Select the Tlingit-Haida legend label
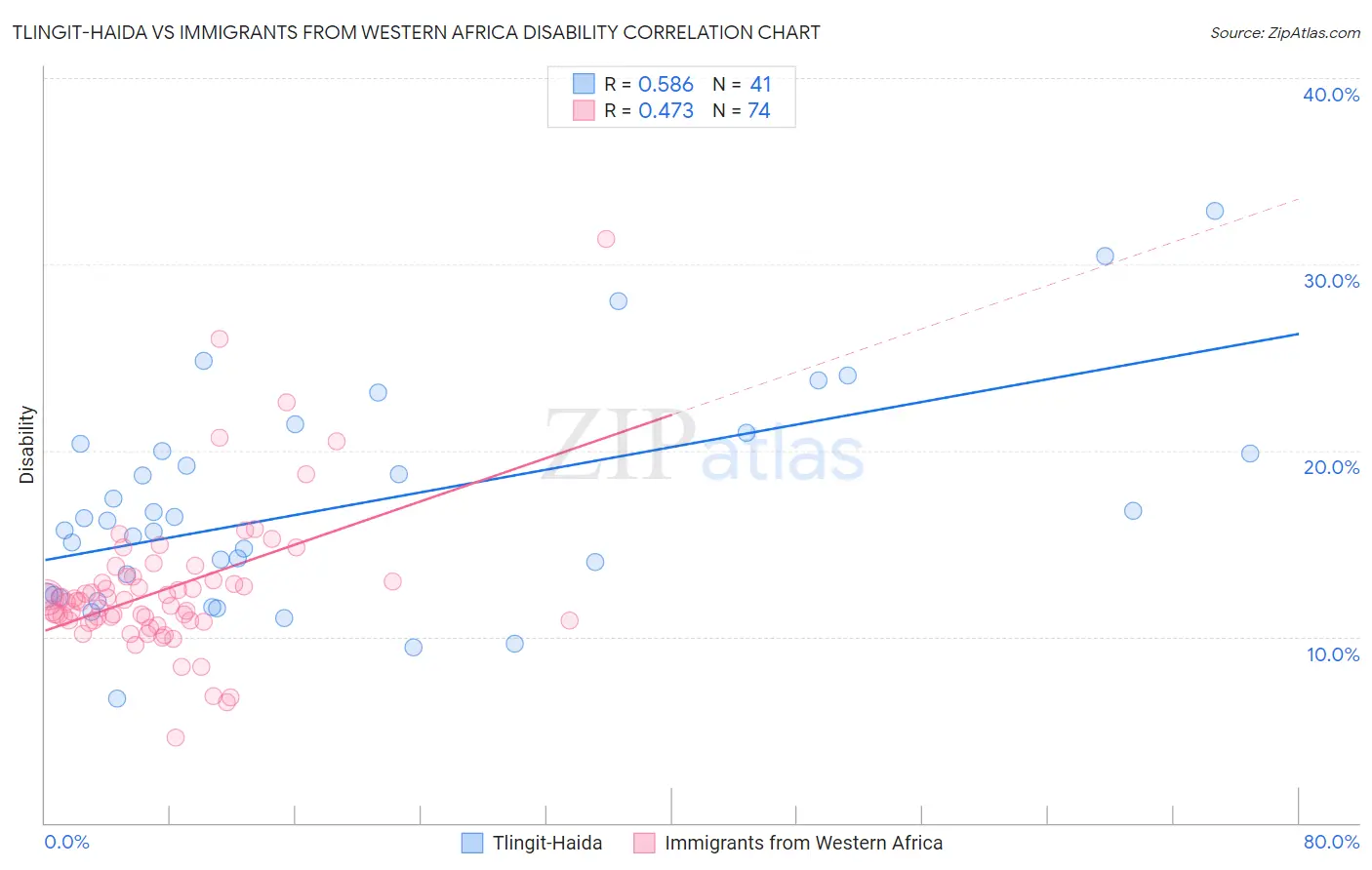The image size is (1372, 870). pos(547,843)
